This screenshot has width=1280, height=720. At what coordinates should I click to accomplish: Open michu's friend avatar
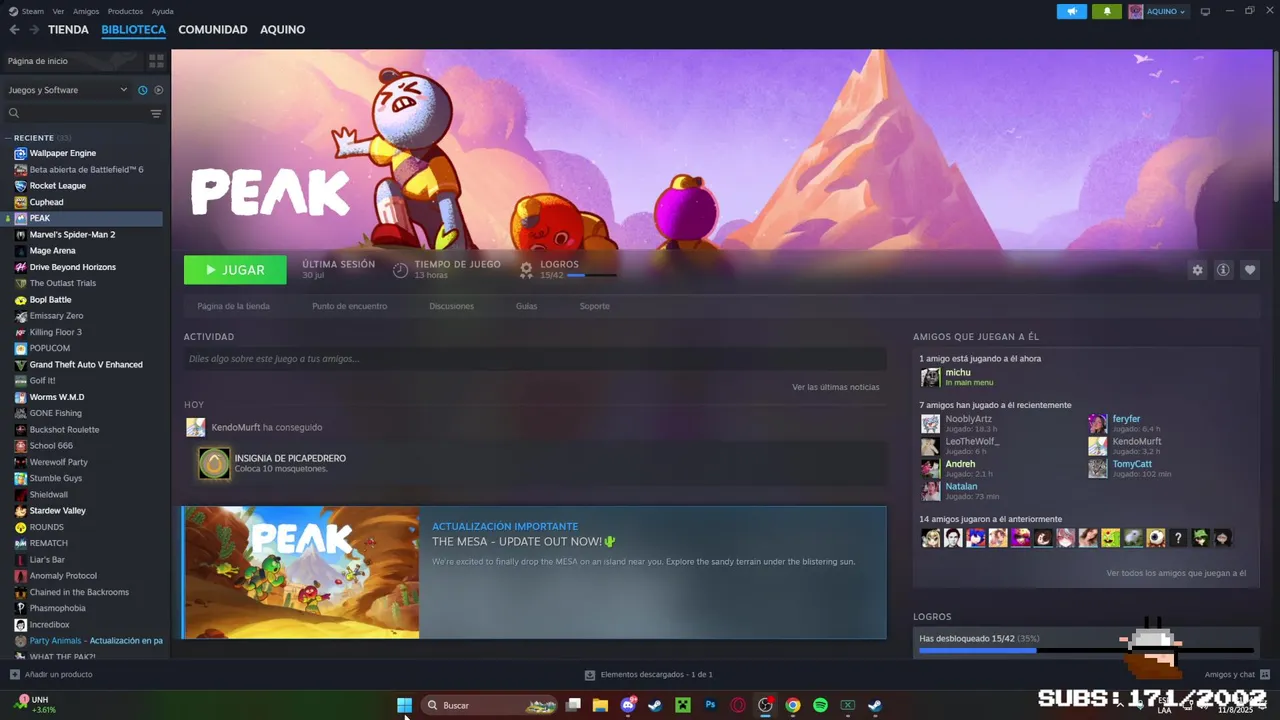click(x=931, y=377)
